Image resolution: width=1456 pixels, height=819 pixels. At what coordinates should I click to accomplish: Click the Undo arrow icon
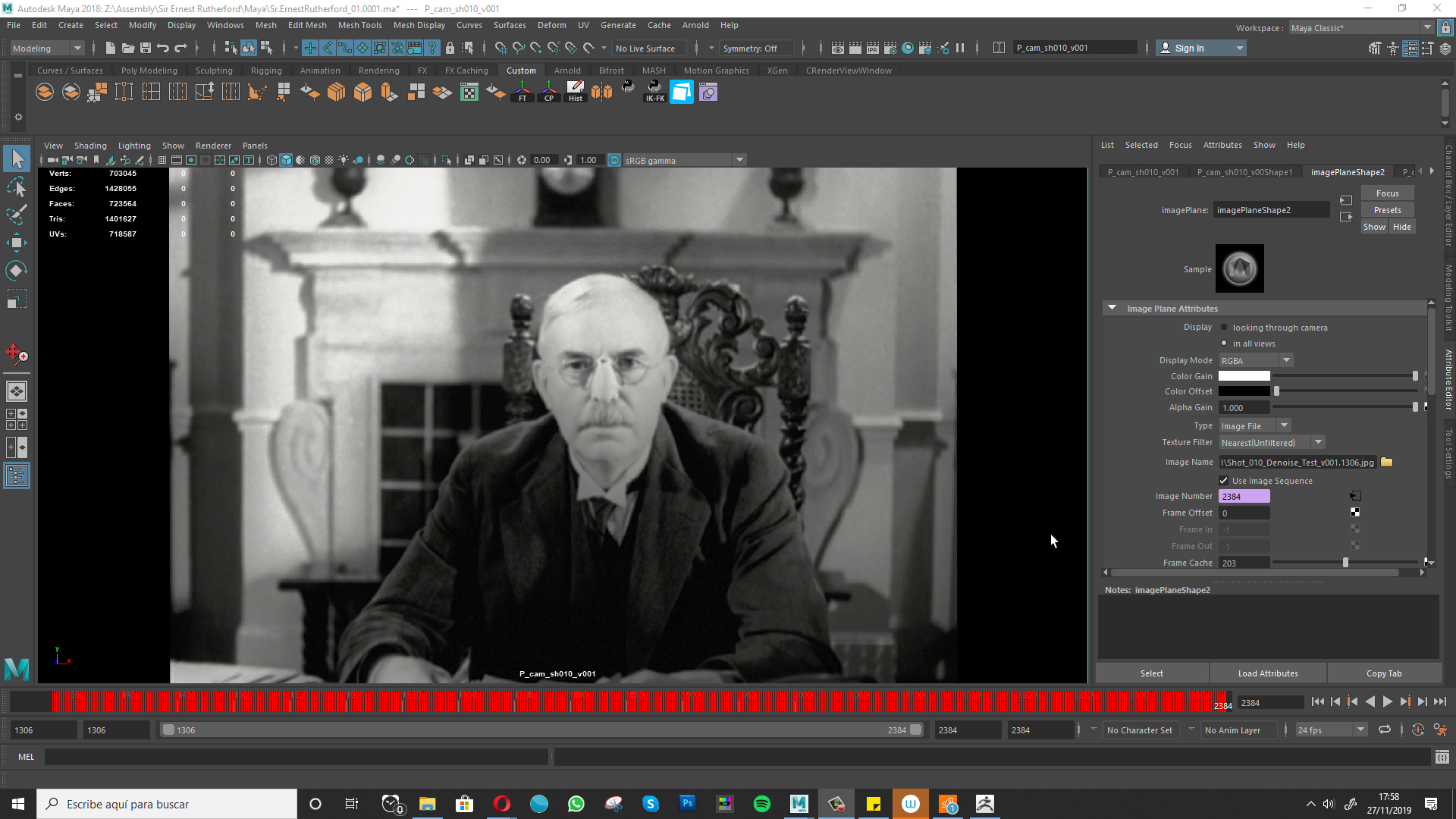[163, 48]
